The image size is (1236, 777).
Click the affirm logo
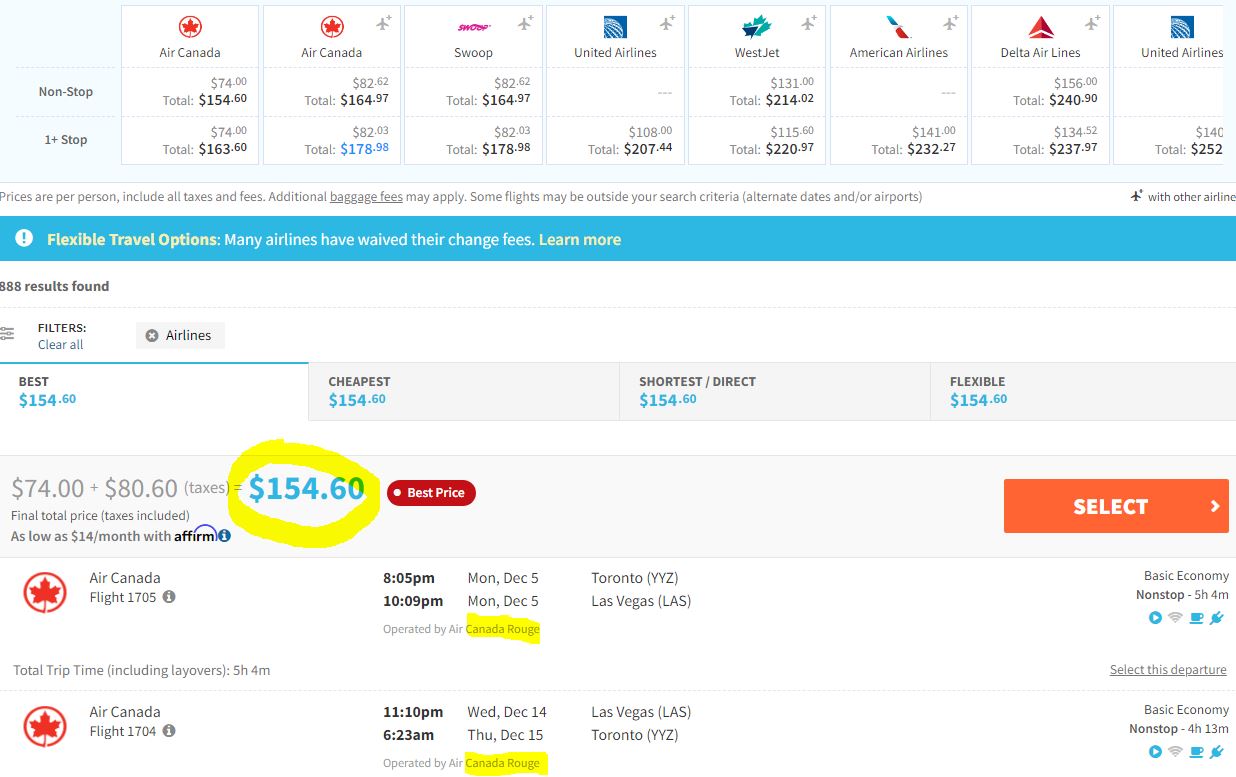(x=196, y=535)
